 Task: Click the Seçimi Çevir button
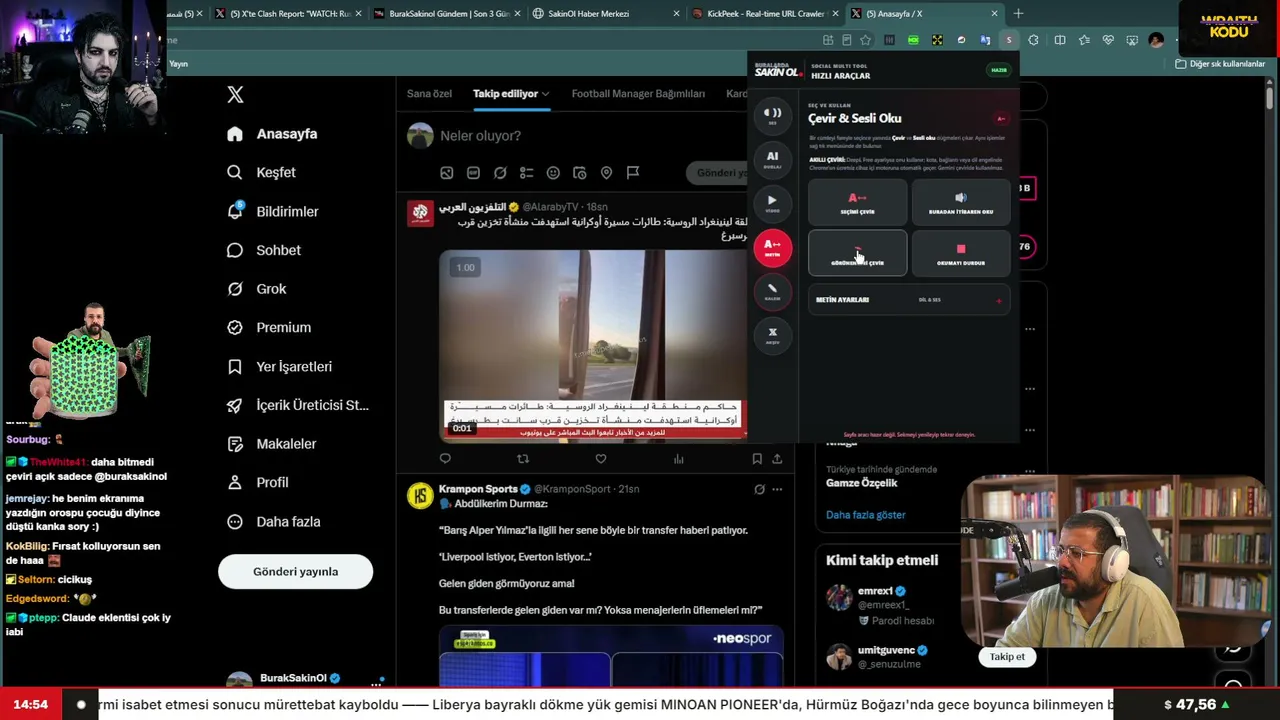coord(857,202)
